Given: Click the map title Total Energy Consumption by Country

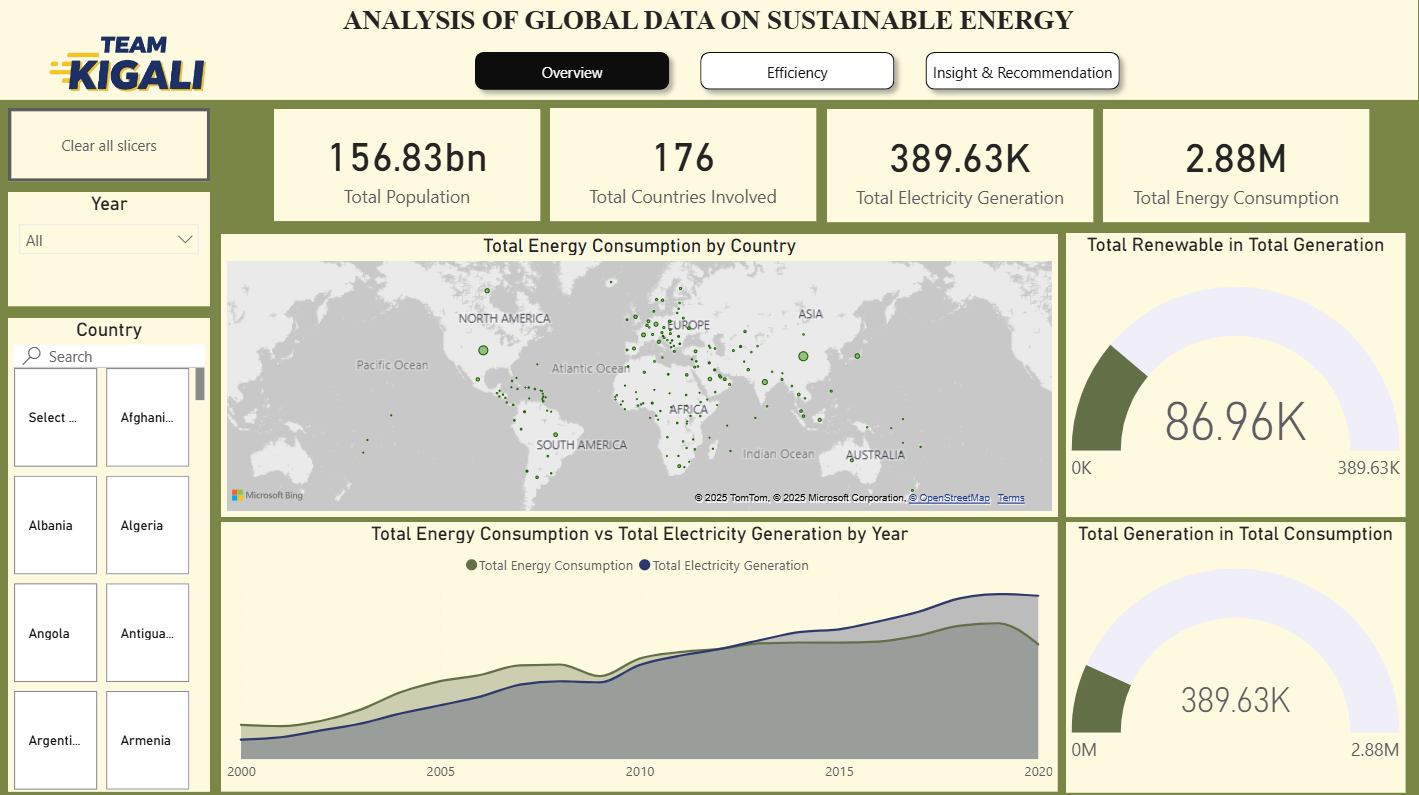Looking at the screenshot, I should 639,246.
